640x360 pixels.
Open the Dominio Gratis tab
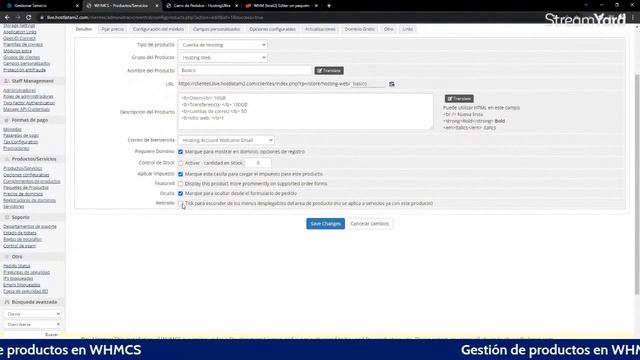[x=360, y=29]
